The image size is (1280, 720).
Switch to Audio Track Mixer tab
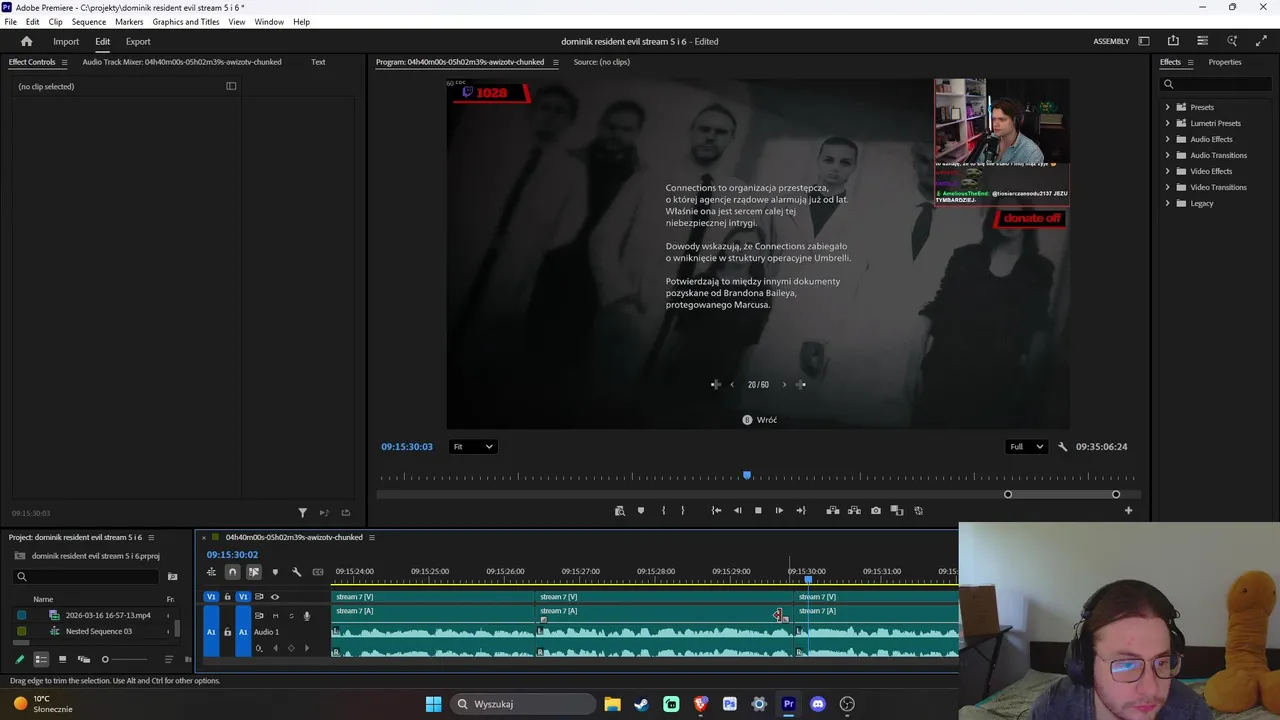point(182,62)
